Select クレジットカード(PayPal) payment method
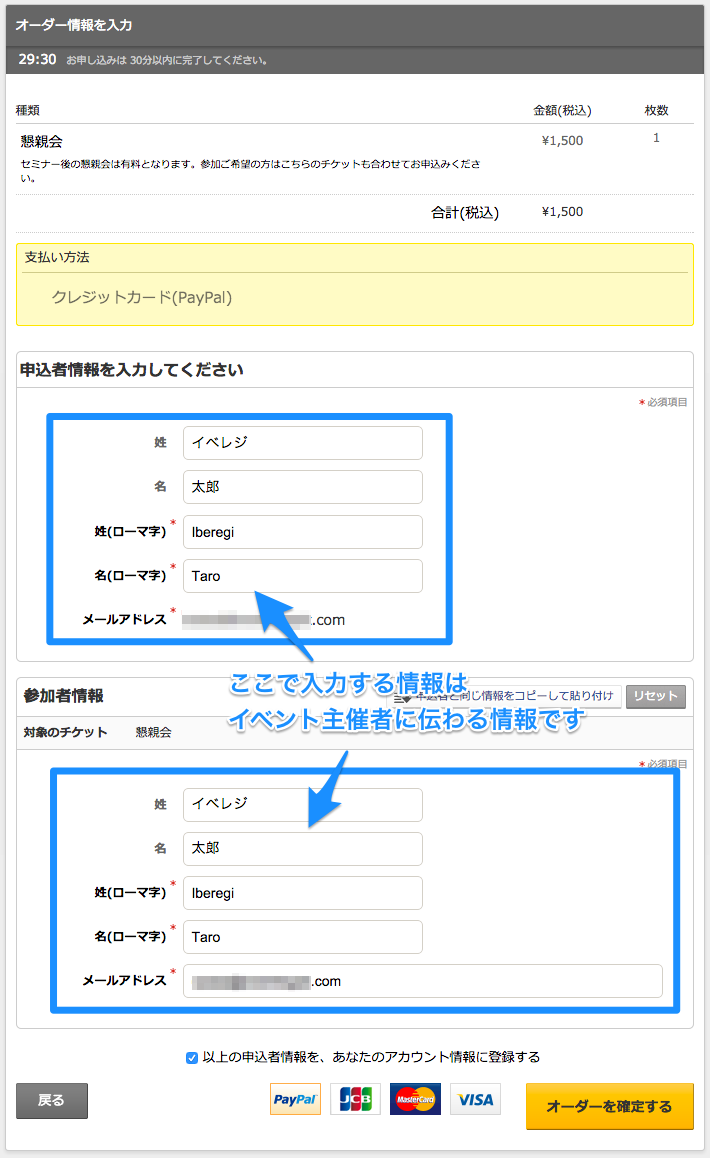Image resolution: width=710 pixels, height=1158 pixels. pos(142,298)
